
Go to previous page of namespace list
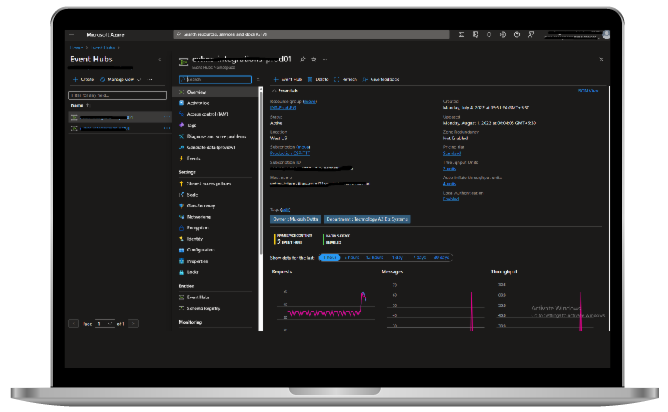[73, 324]
